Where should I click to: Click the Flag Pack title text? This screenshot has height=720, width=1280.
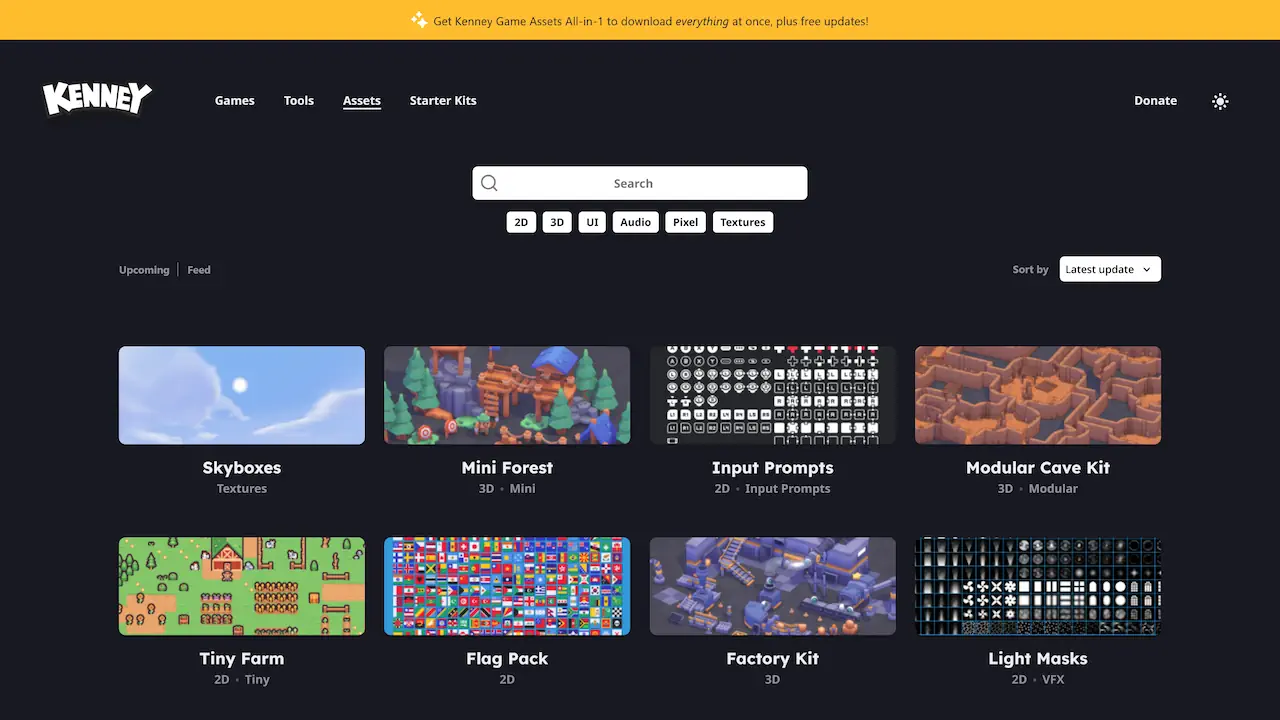[507, 658]
